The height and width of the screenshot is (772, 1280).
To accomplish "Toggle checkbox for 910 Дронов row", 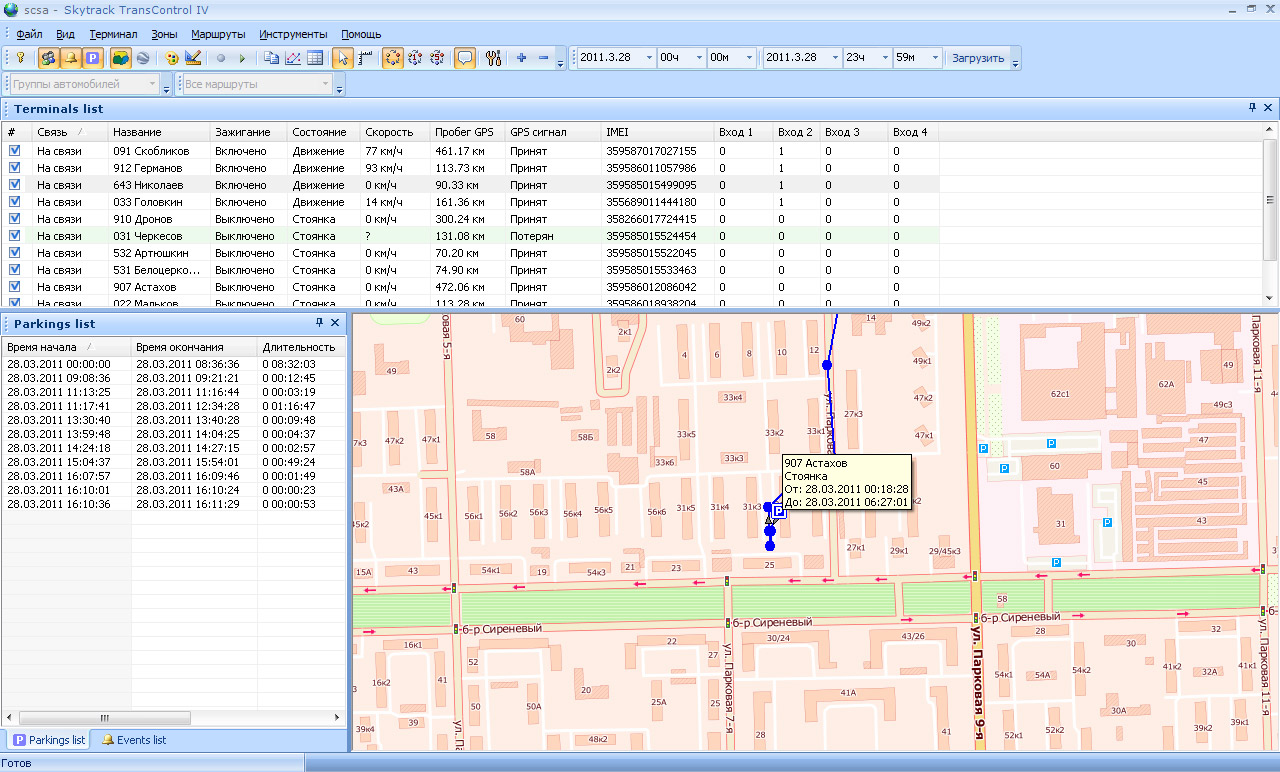I will (x=14, y=219).
